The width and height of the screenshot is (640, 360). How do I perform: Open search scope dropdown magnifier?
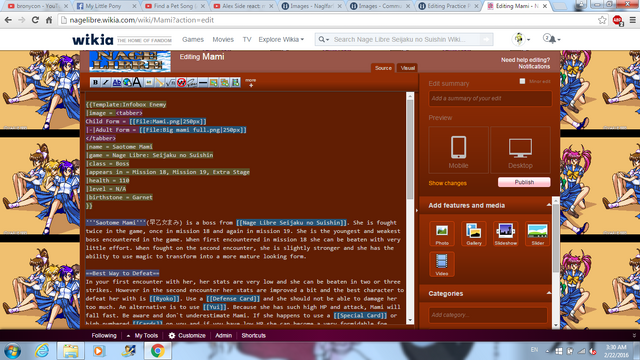(x=323, y=40)
